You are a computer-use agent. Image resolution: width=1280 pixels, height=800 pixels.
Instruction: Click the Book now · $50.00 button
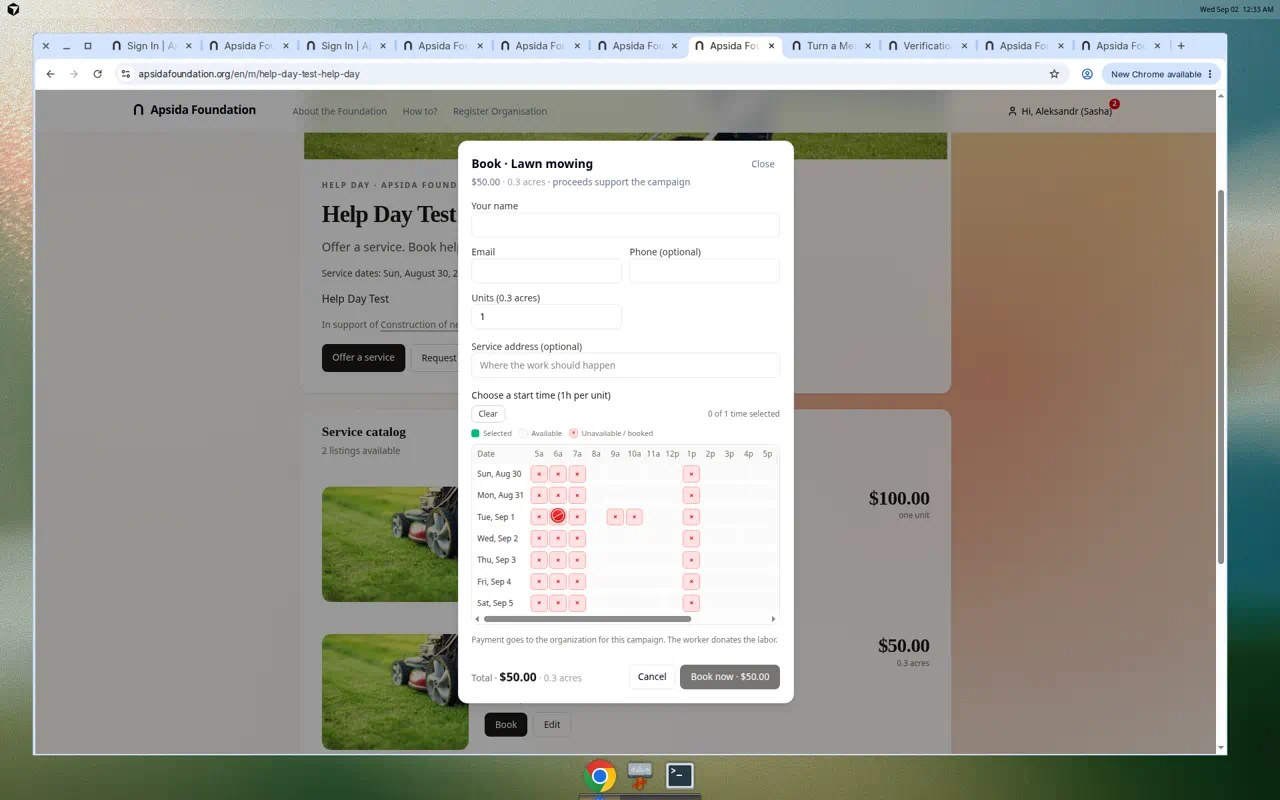click(730, 677)
